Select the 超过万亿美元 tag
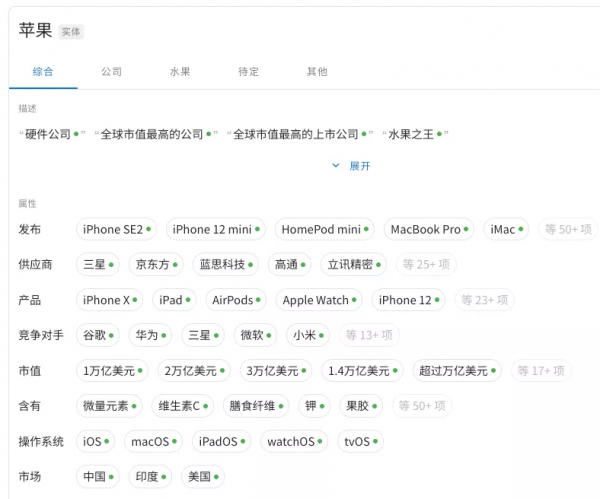Screen dimensions: 600x499 (457, 370)
